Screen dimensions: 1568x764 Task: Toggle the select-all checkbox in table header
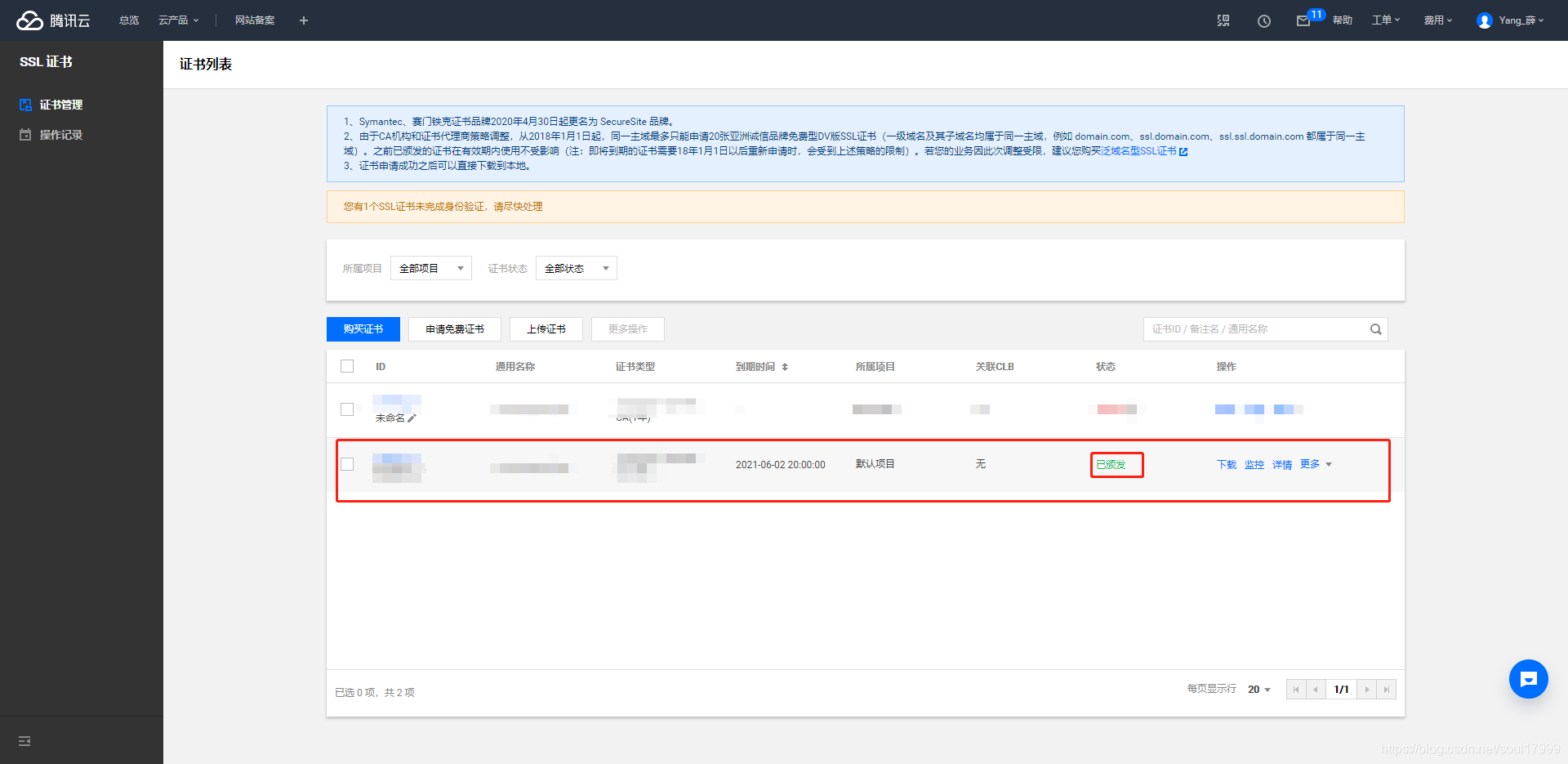[x=347, y=366]
